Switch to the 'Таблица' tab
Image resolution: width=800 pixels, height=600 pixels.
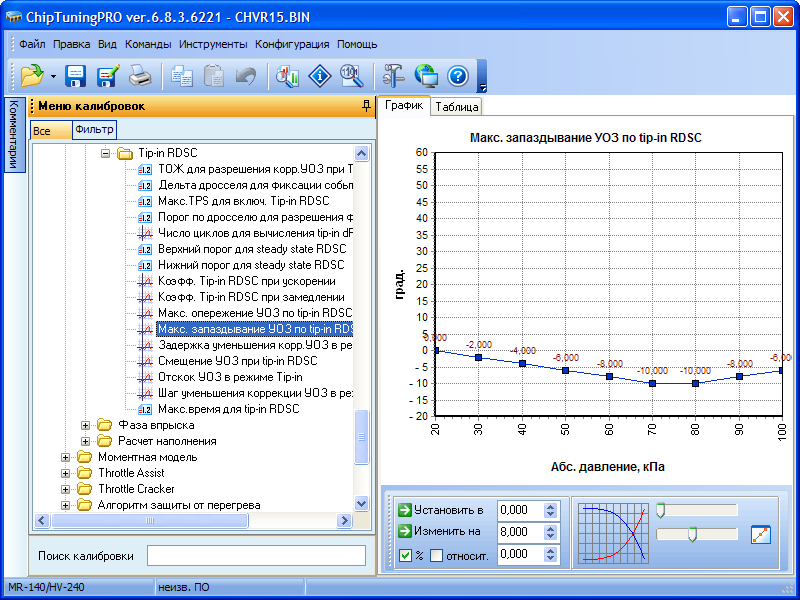[456, 107]
